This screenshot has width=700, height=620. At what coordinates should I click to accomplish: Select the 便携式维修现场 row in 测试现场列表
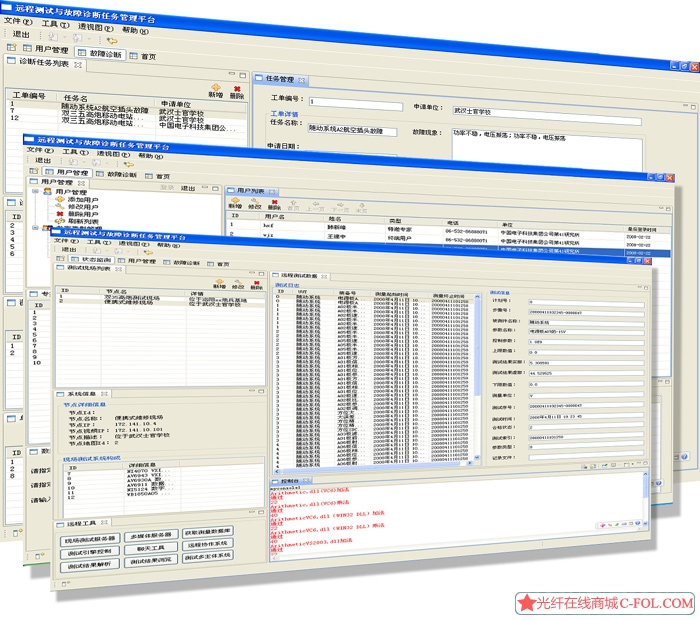coord(160,303)
